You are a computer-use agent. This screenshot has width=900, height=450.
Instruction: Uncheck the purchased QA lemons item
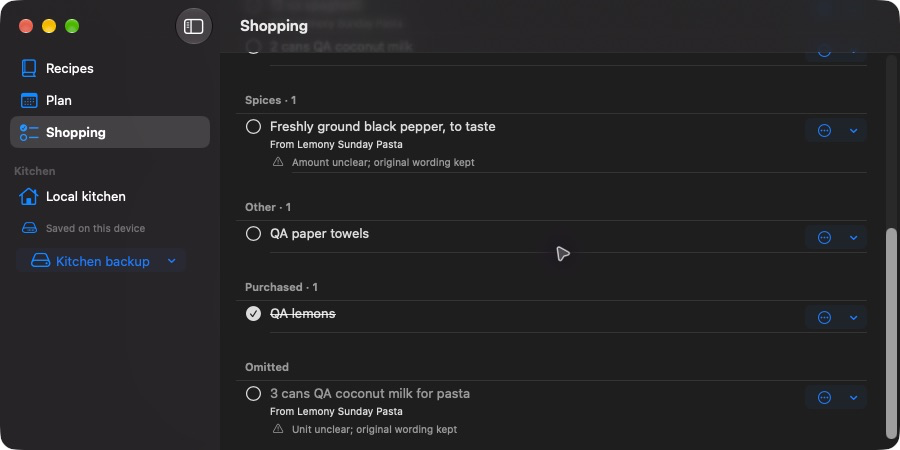(253, 313)
